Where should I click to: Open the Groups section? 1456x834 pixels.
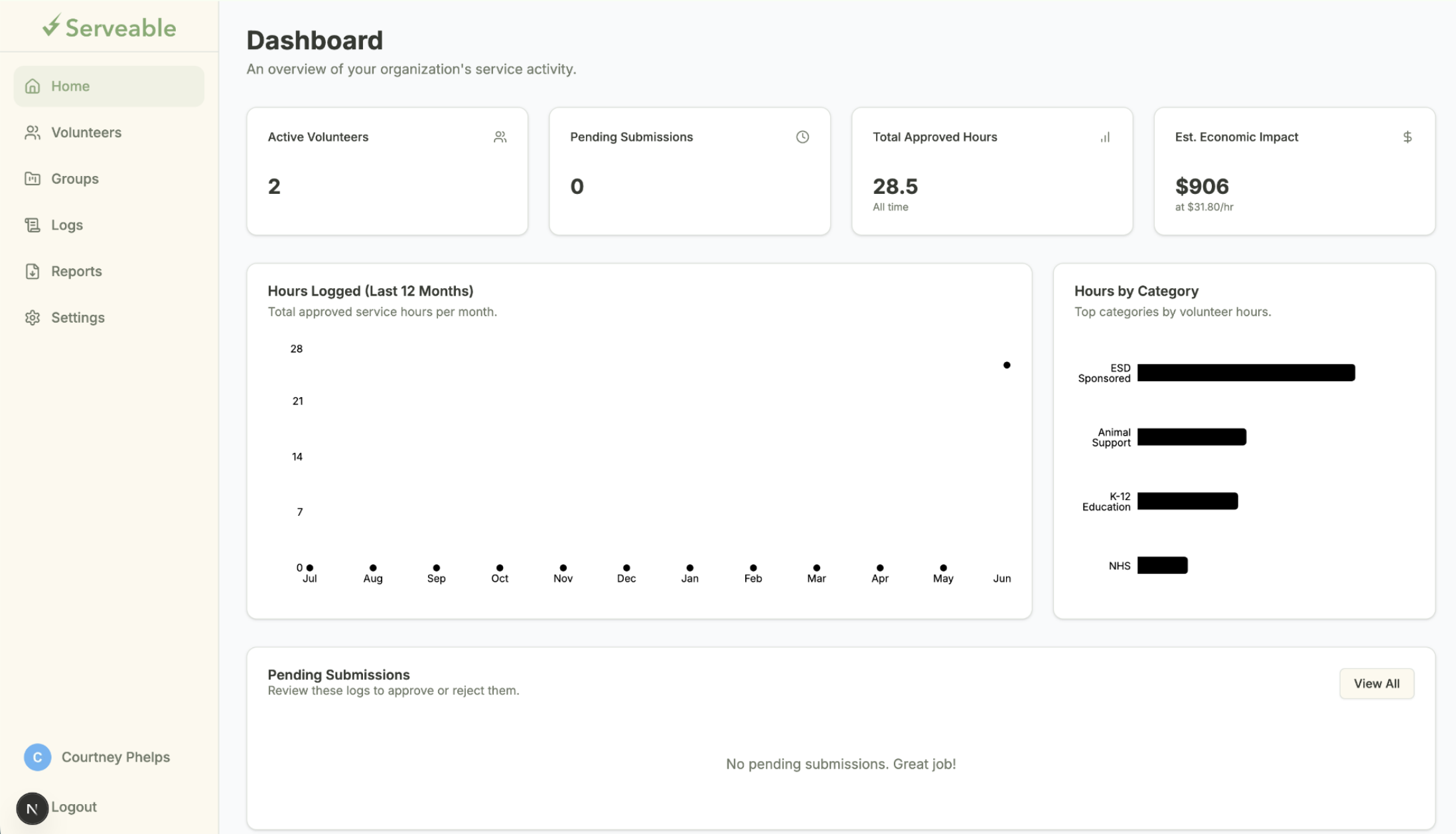[x=109, y=179]
